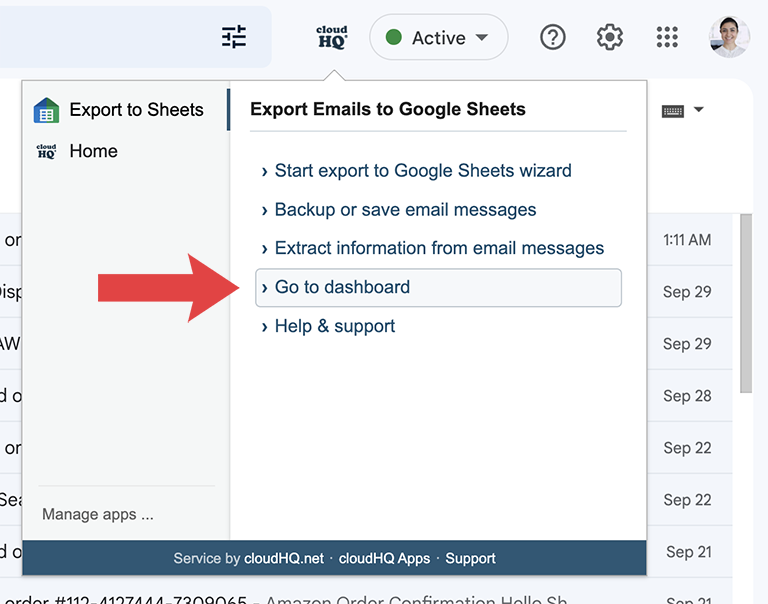The image size is (768, 604).
Task: Click the Sep 28 email date
Action: 687,396
